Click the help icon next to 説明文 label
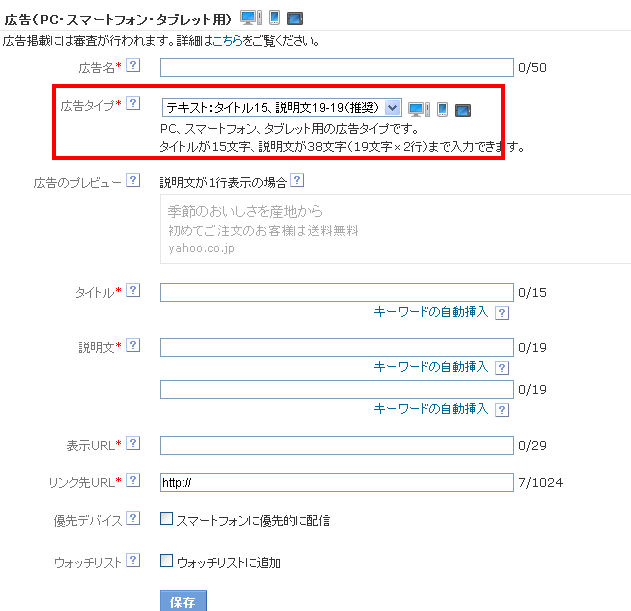631x611 pixels. coord(133,345)
